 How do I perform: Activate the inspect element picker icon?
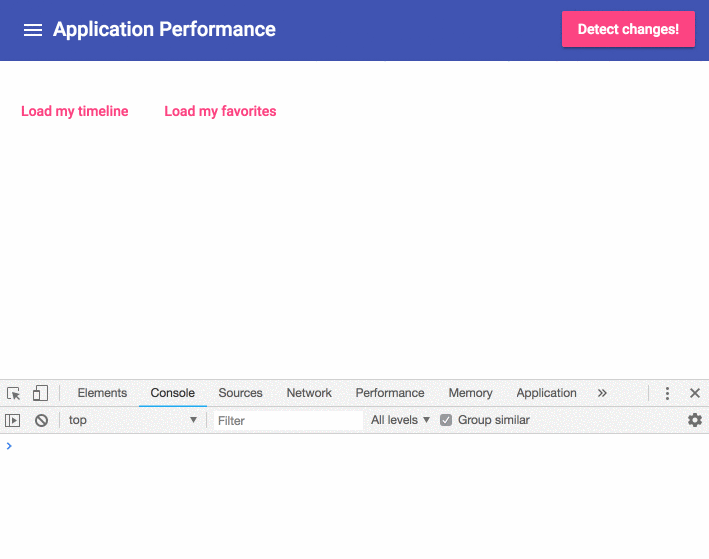[14, 393]
